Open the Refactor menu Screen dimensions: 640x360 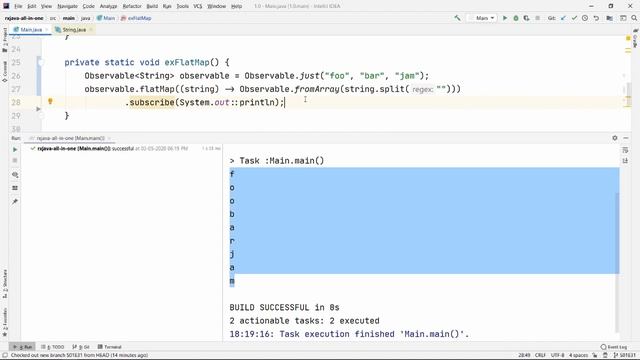pos(132,6)
